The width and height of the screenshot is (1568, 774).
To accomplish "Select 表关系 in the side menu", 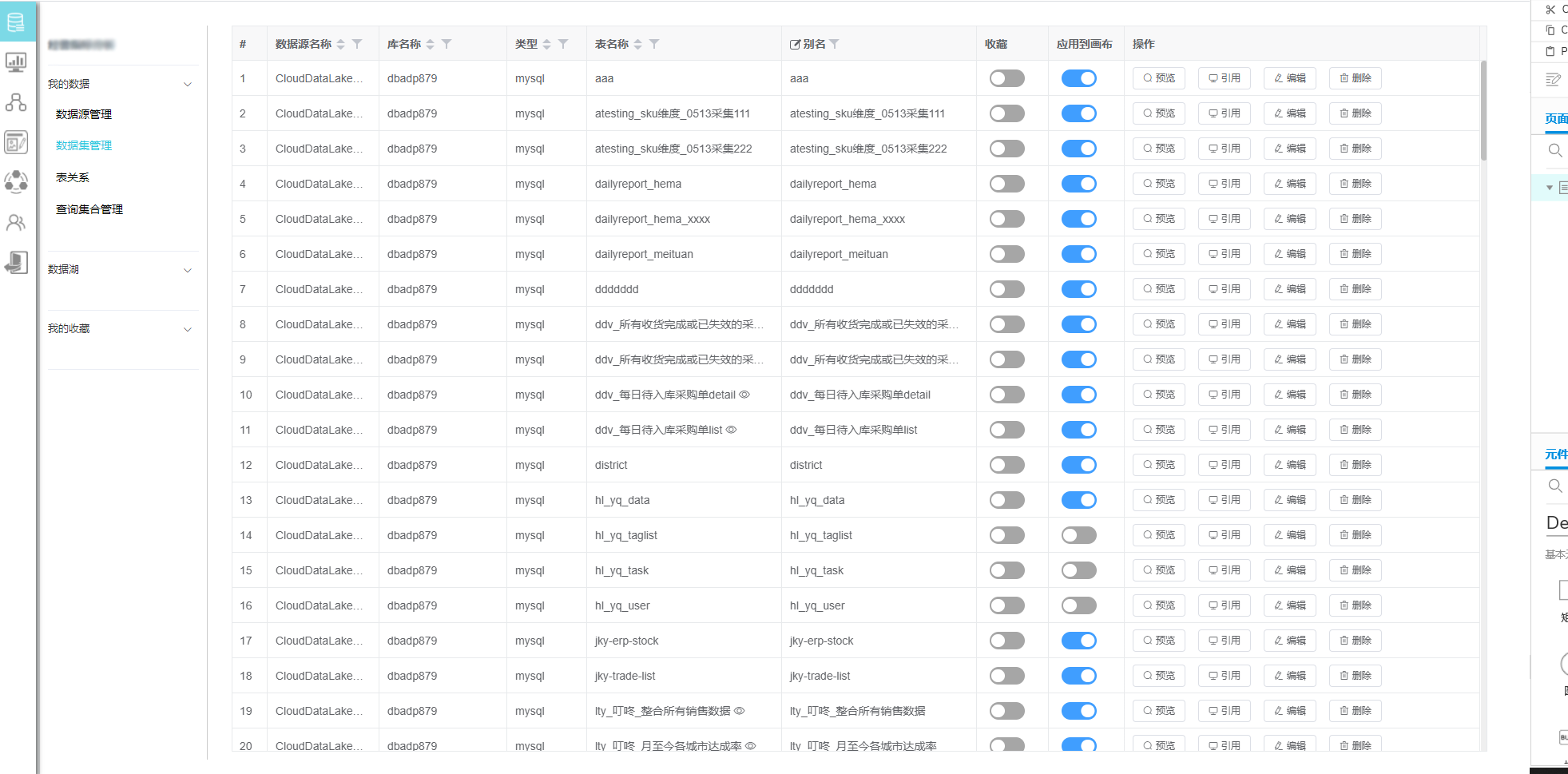I will (73, 177).
